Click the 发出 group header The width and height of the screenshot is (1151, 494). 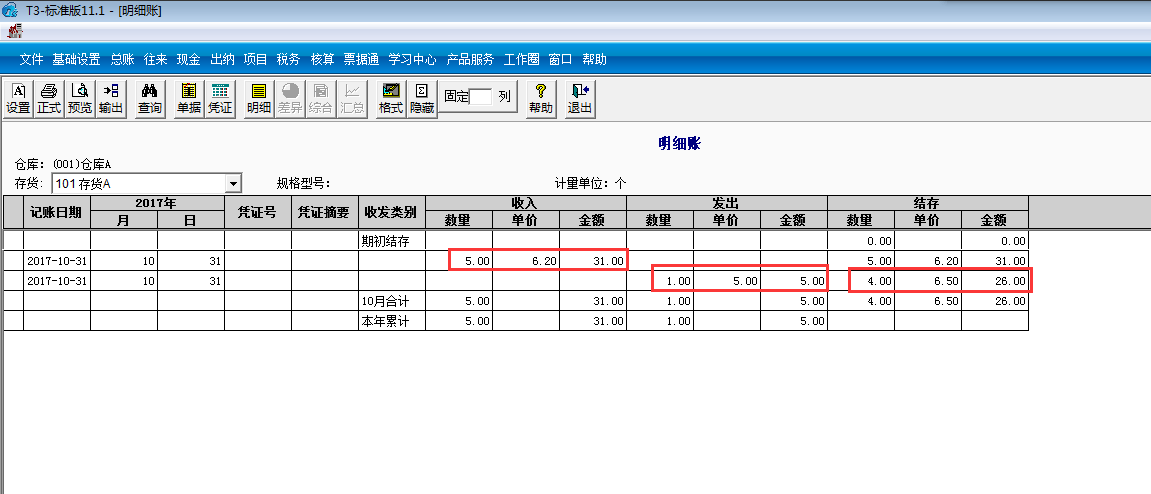727,203
